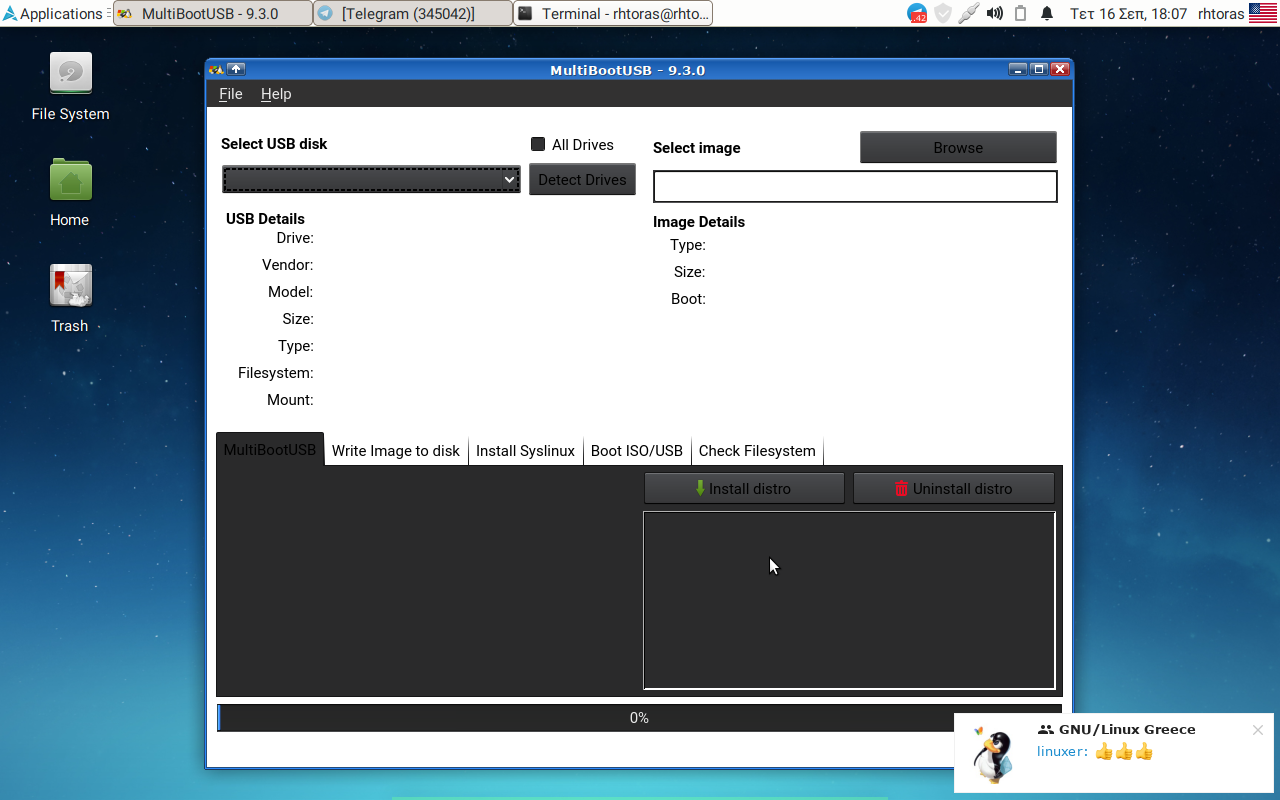Click the network connection tray icon
This screenshot has width=1280, height=800.
coord(968,13)
